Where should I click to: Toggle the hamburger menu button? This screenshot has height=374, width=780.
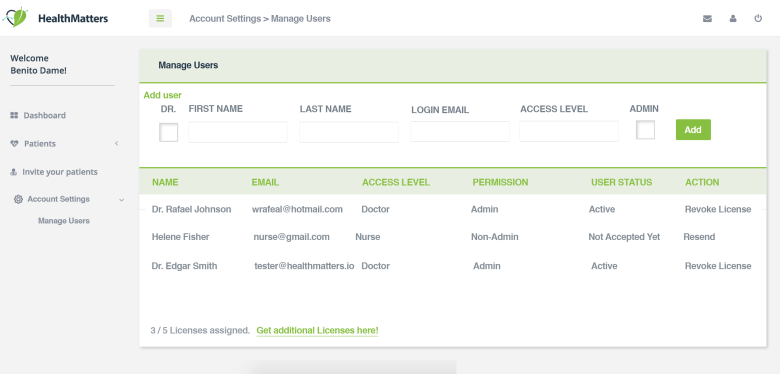(x=160, y=18)
